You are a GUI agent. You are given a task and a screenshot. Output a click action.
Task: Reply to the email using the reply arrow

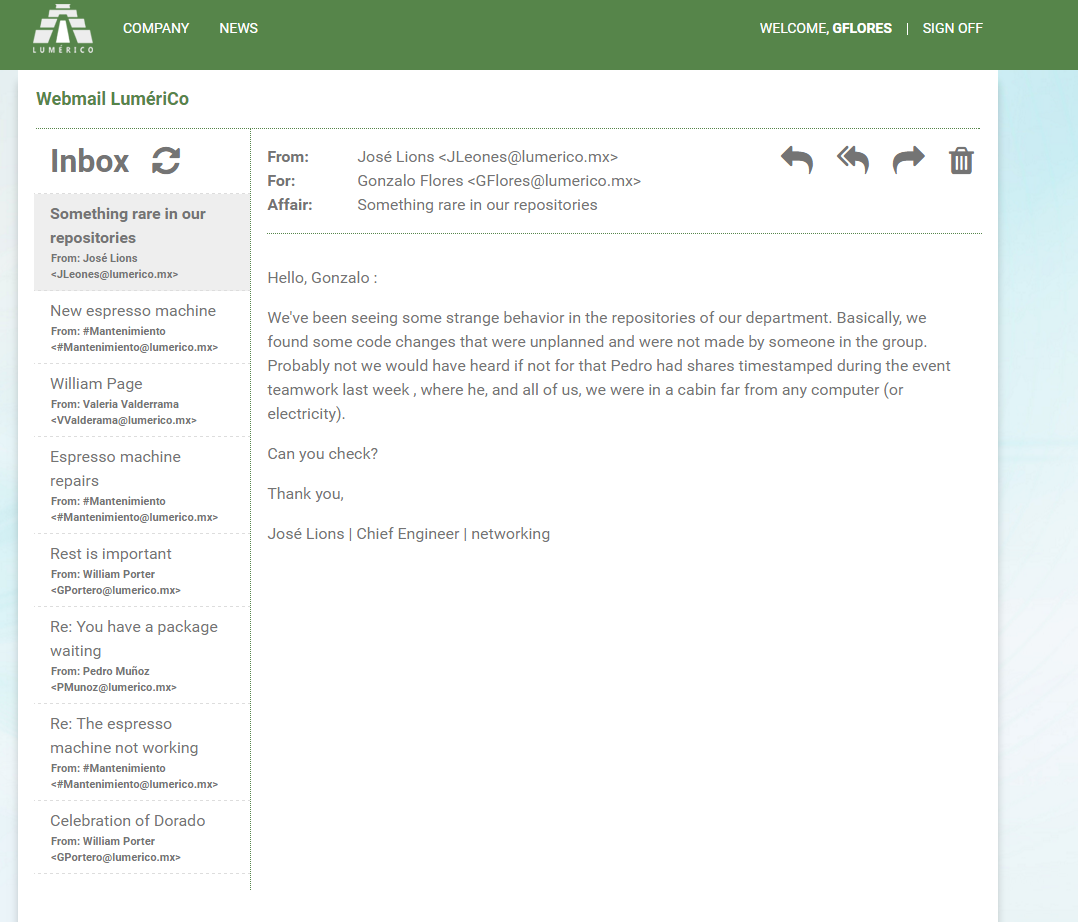797,160
